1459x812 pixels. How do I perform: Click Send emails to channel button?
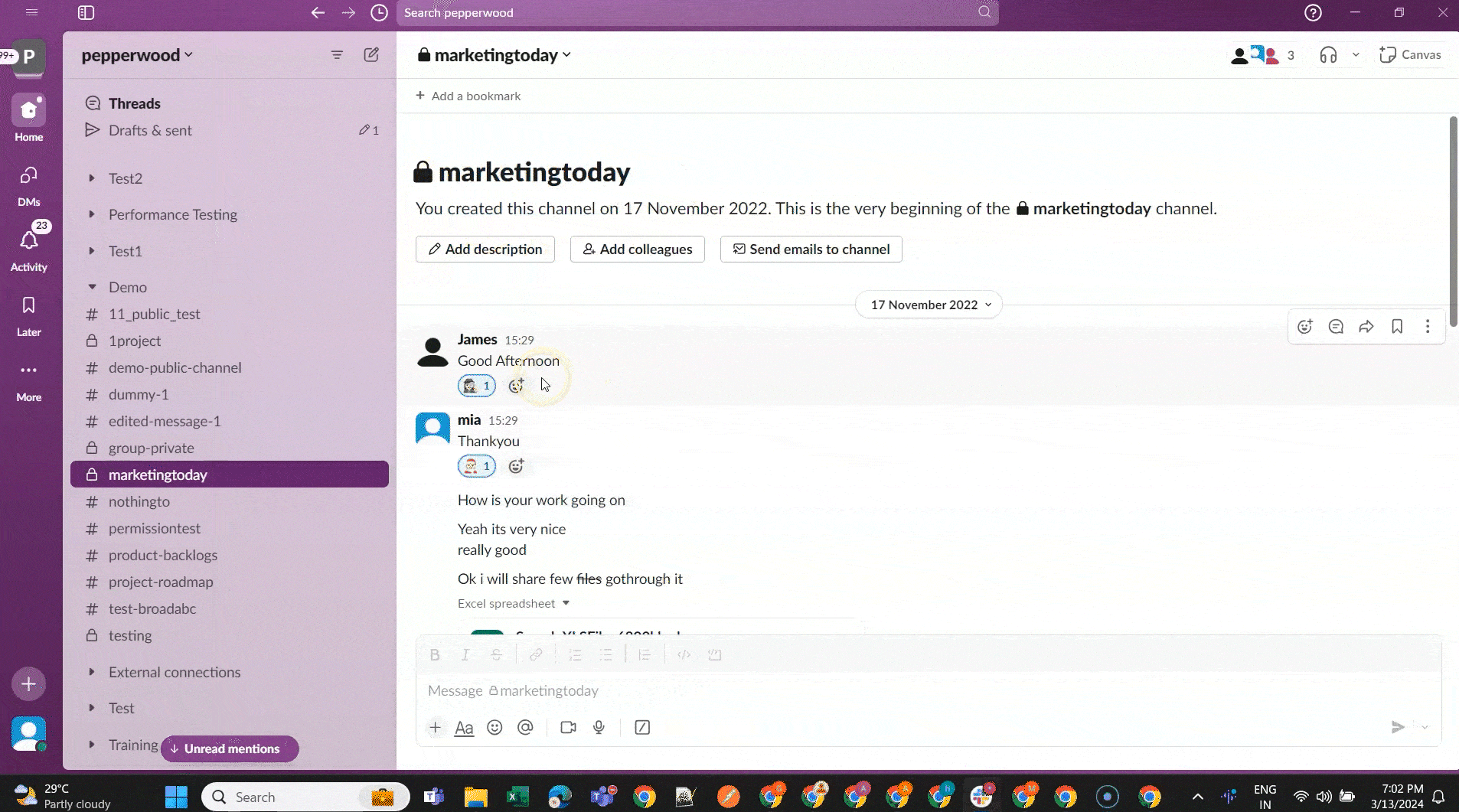(811, 249)
